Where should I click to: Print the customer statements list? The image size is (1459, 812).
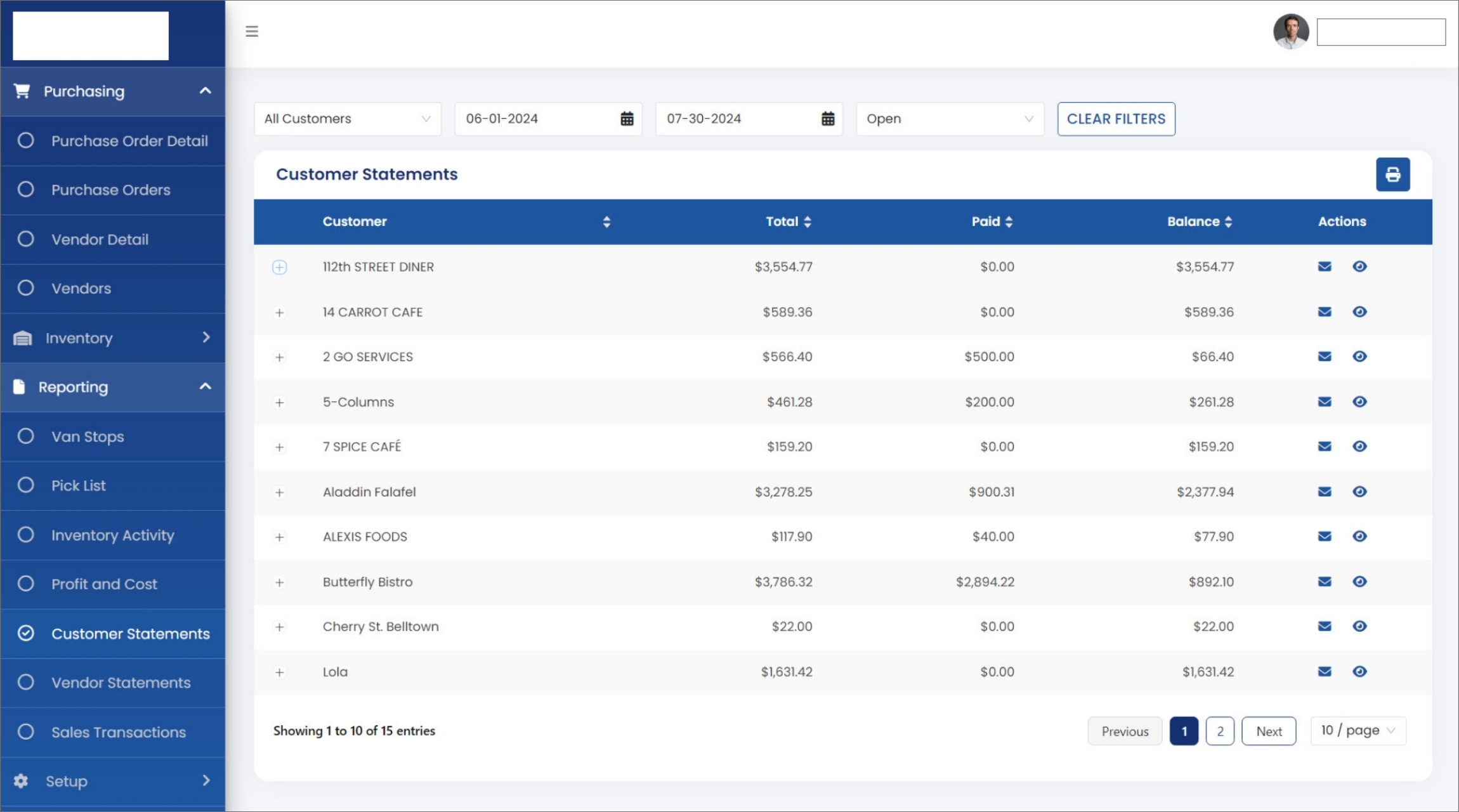(x=1392, y=174)
